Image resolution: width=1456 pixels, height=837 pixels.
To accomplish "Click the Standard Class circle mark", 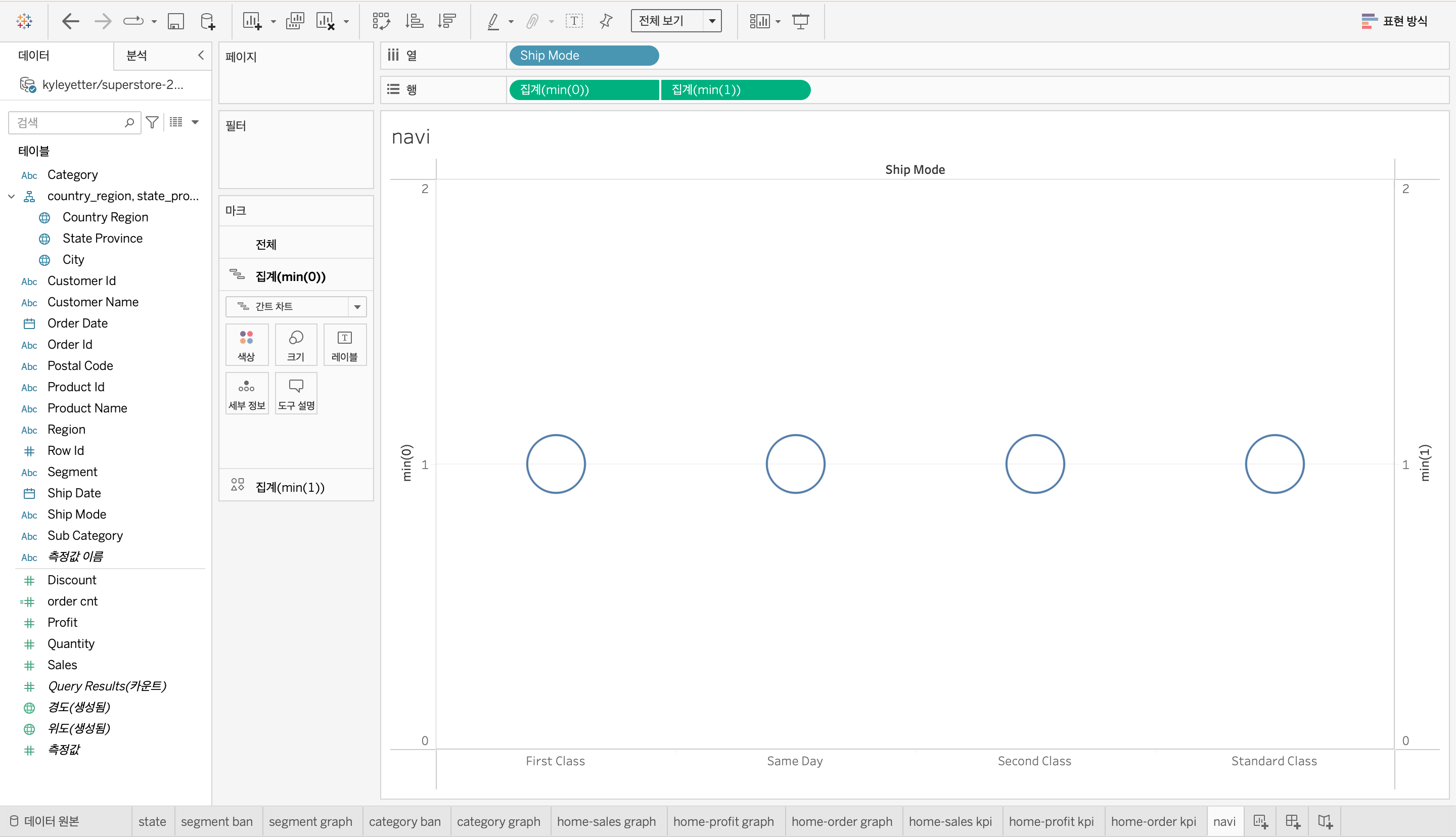I will [x=1275, y=464].
